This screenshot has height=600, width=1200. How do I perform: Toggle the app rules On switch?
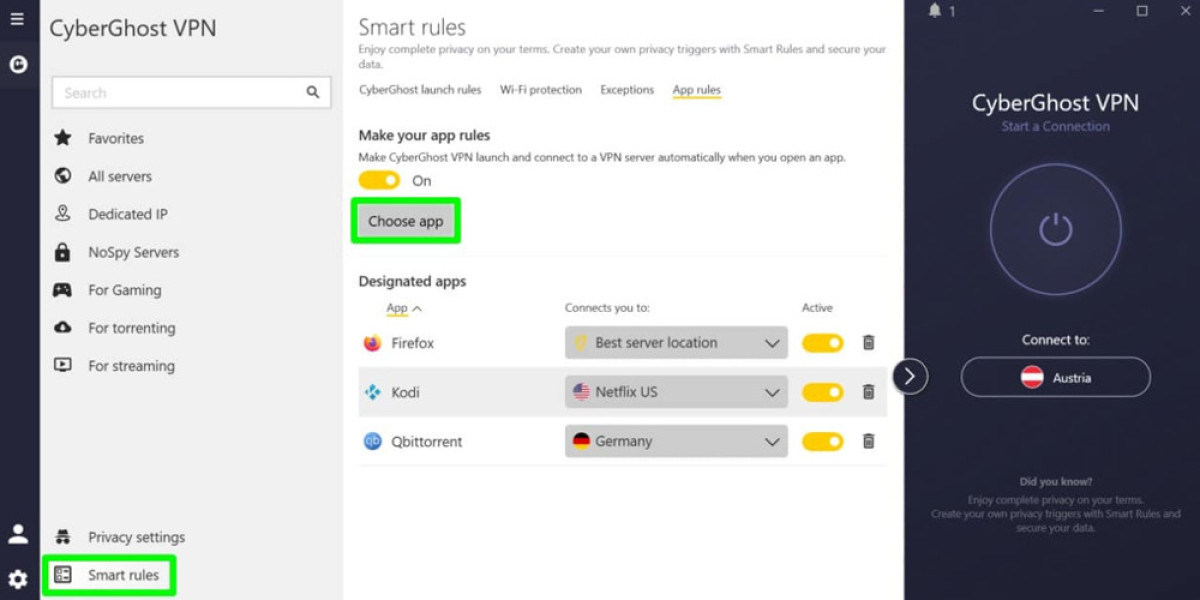pyautogui.click(x=379, y=181)
